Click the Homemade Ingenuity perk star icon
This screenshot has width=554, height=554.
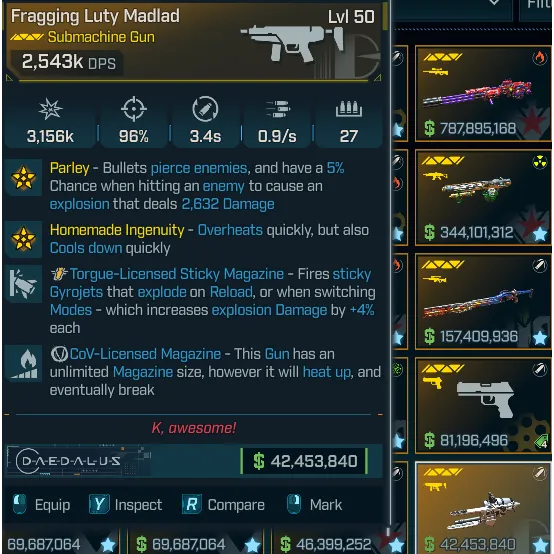(x=24, y=239)
